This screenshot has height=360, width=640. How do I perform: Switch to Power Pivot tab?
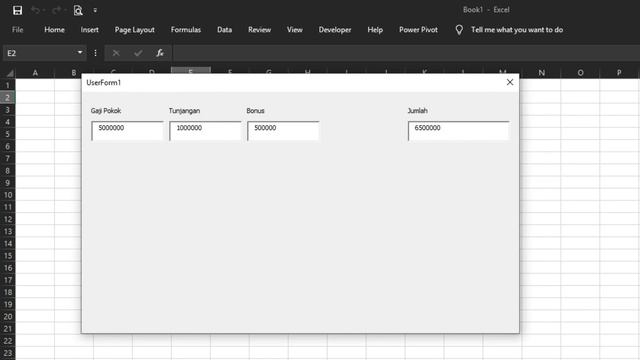pos(418,30)
